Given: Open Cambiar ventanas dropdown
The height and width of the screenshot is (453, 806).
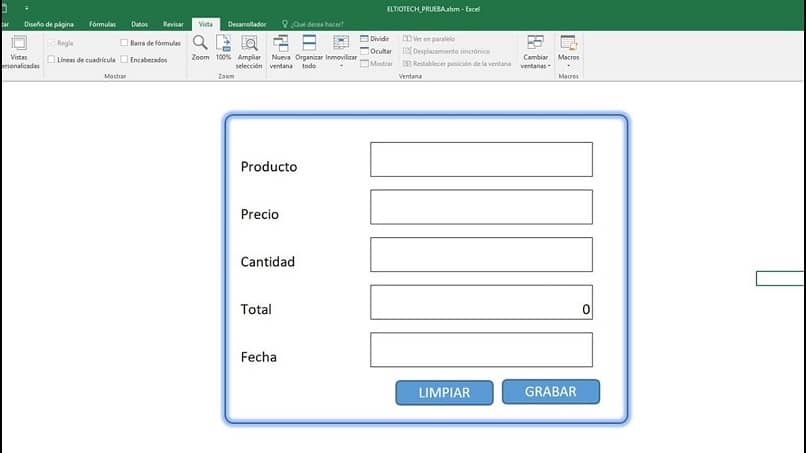Looking at the screenshot, I should click(535, 52).
